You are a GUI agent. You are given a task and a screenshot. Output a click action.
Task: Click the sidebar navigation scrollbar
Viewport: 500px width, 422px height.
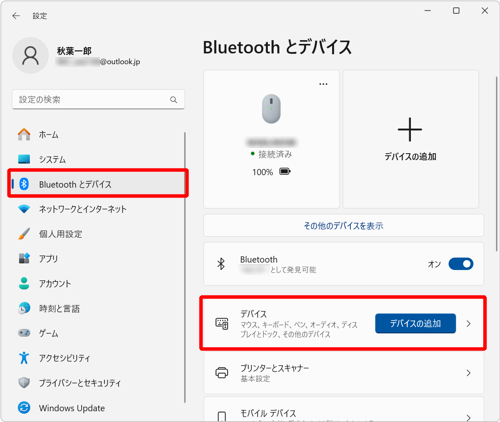tap(185, 267)
